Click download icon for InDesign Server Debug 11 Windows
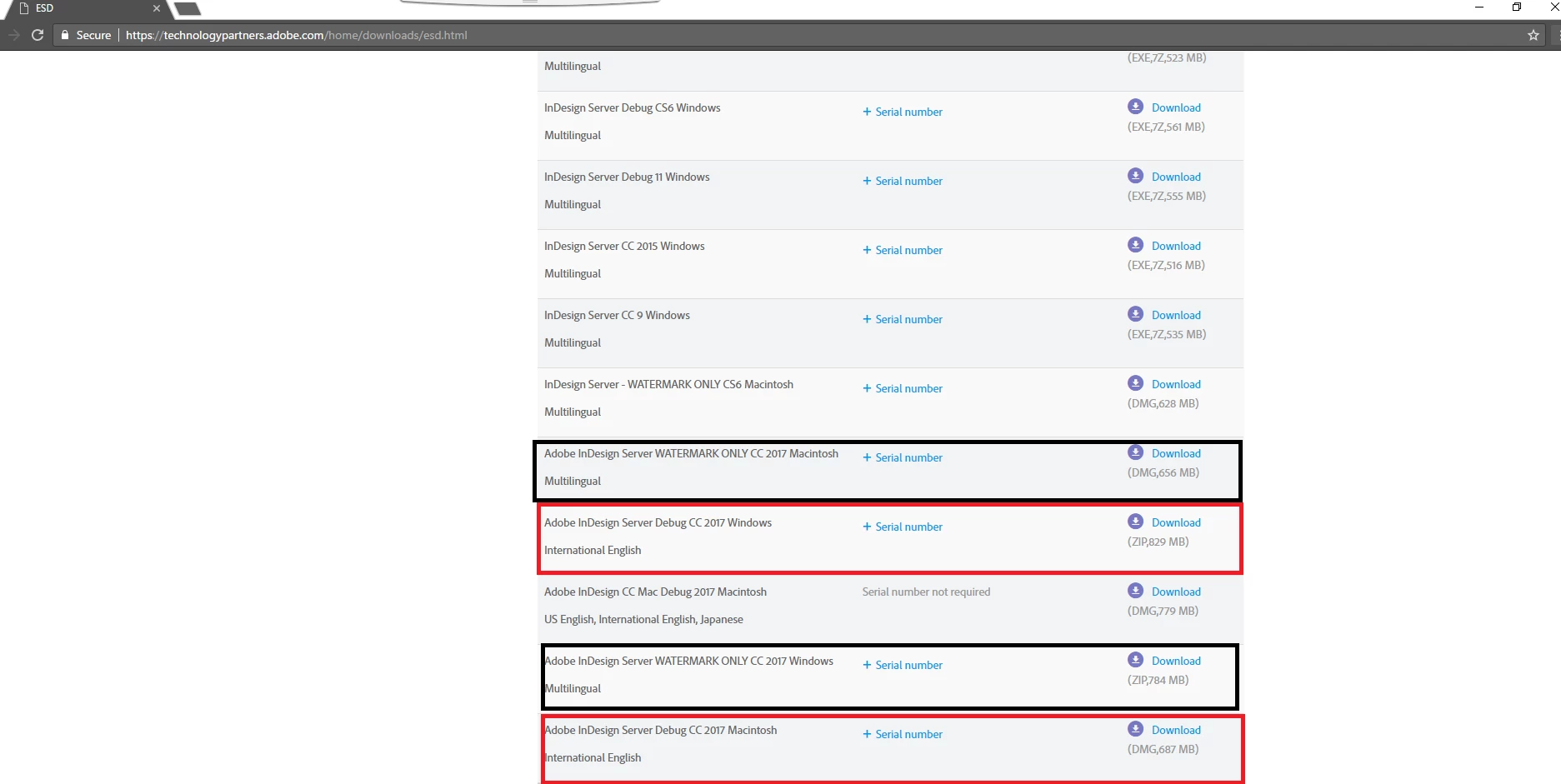1561x784 pixels. coord(1135,176)
